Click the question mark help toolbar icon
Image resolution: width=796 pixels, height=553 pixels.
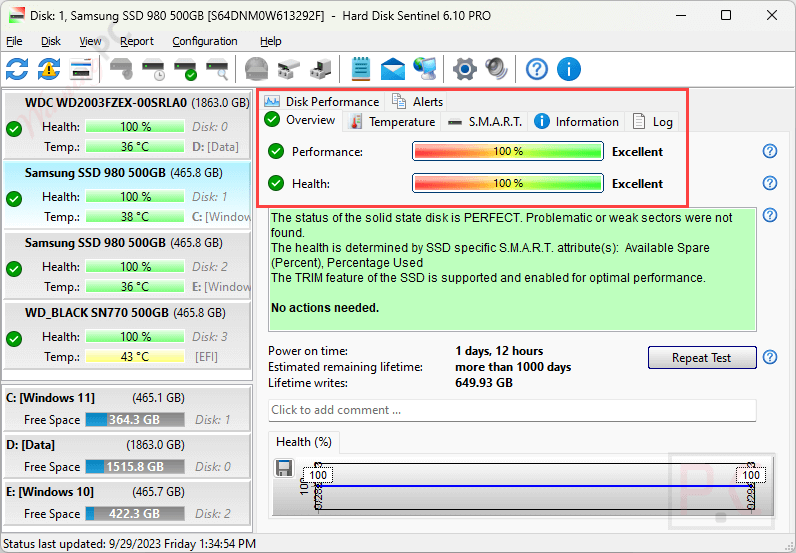click(537, 69)
